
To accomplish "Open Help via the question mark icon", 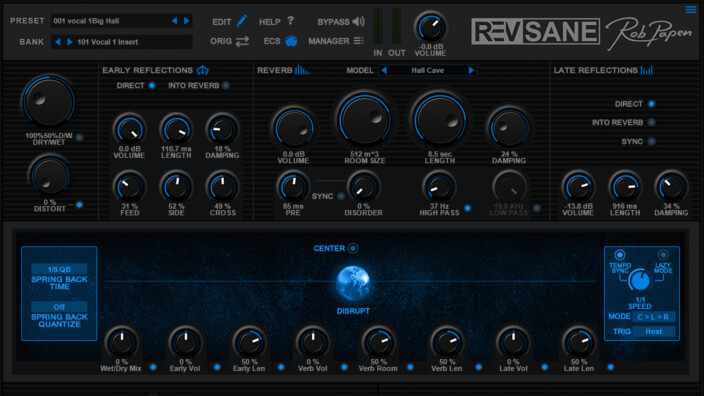I will pos(290,21).
